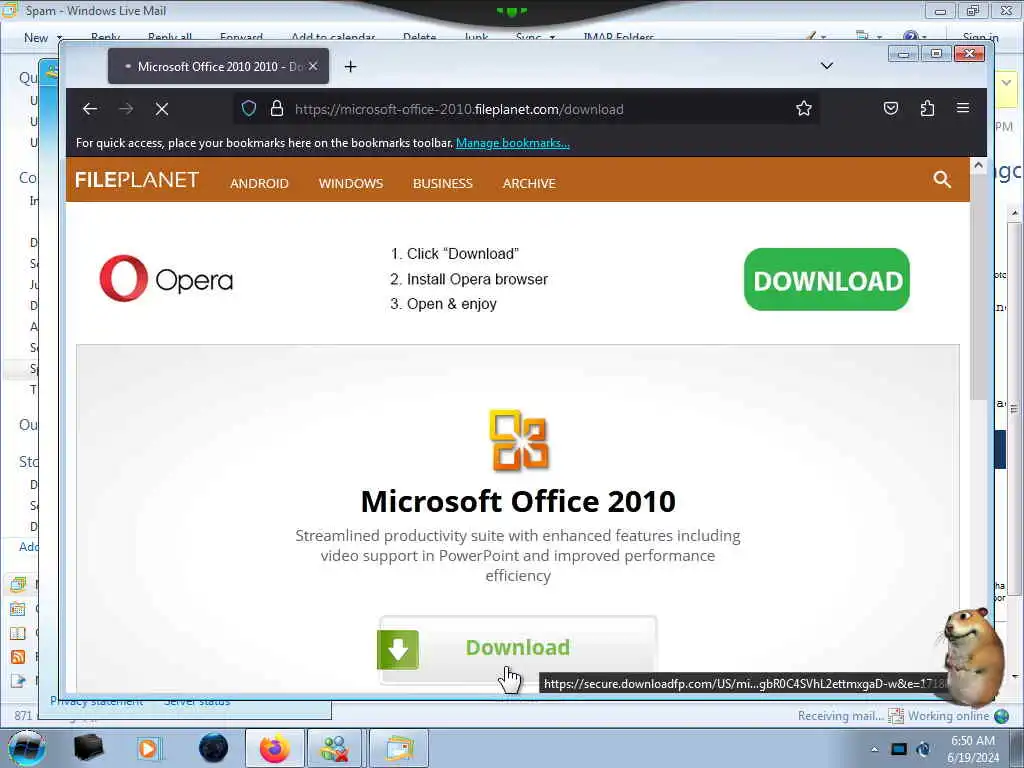Open the Windows Start orb
The image size is (1024, 768).
pyautogui.click(x=26, y=748)
